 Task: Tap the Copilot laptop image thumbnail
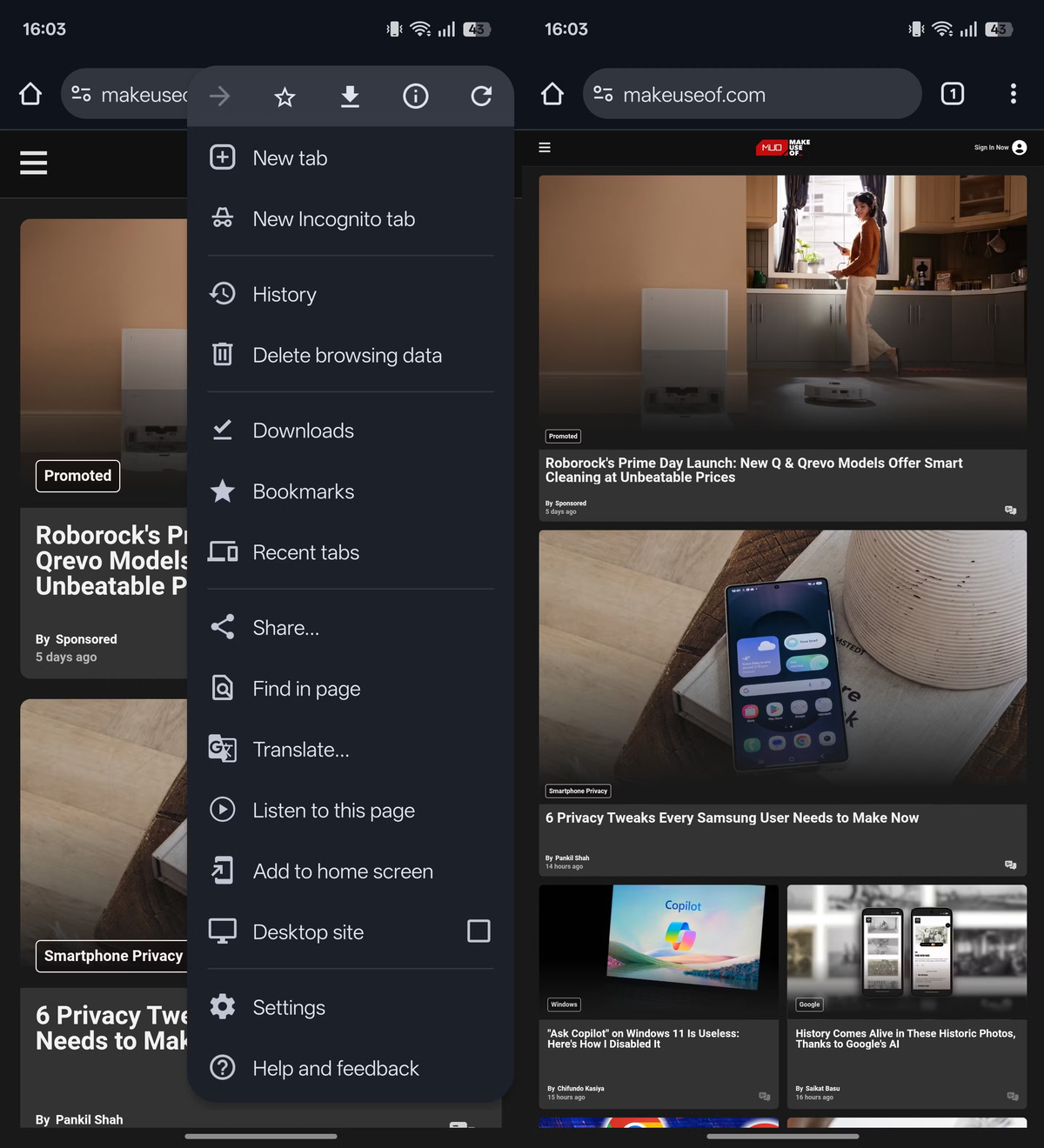tap(659, 952)
